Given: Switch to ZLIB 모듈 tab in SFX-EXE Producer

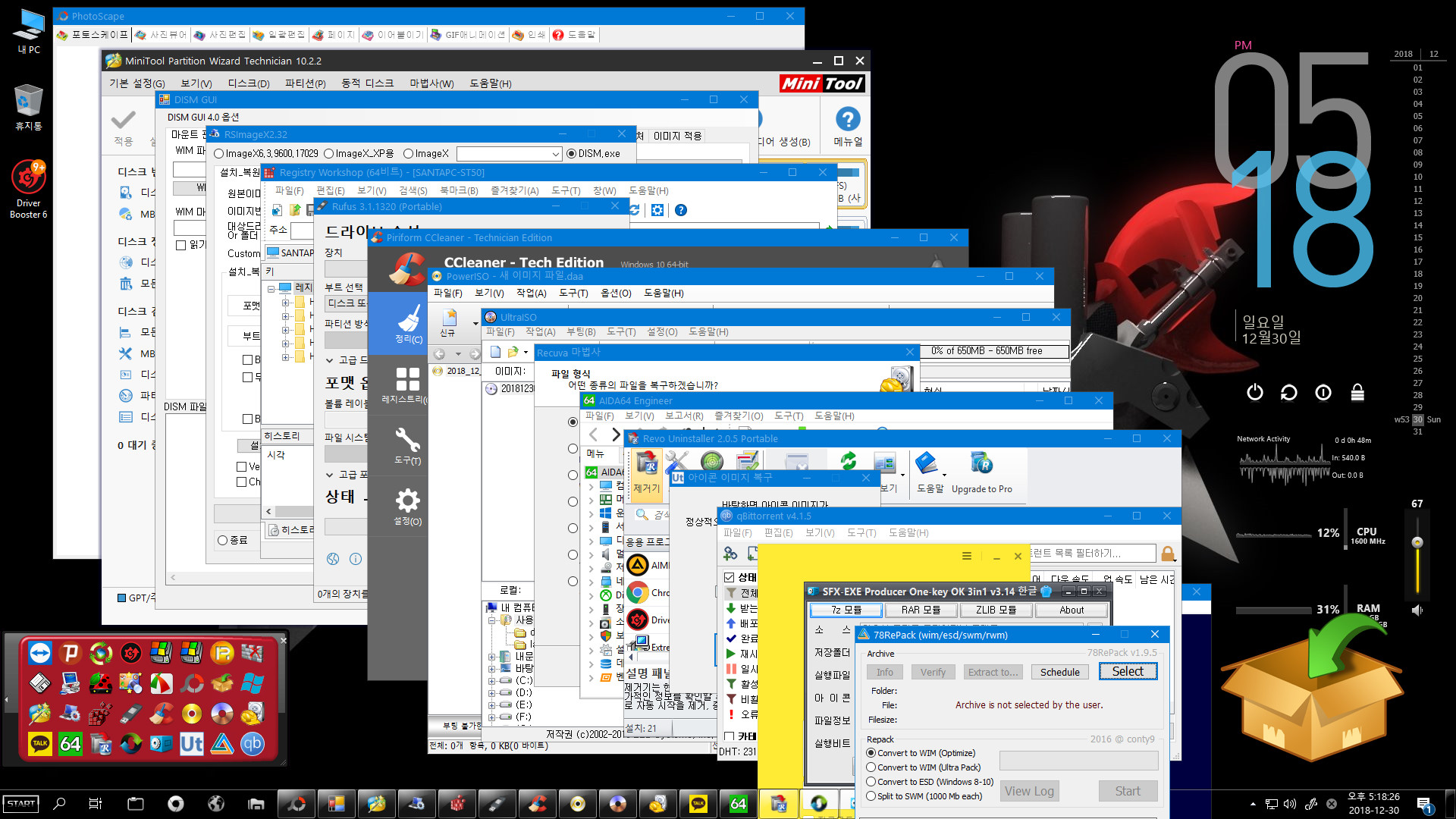Looking at the screenshot, I should 996,610.
